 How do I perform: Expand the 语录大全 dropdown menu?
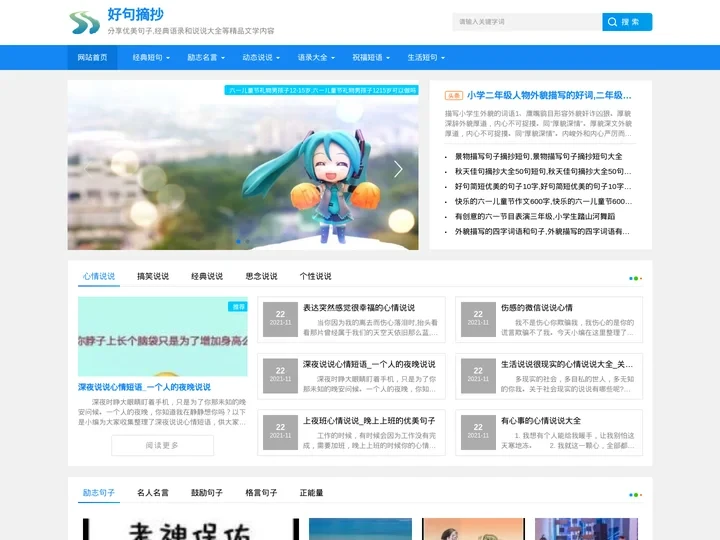pos(316,57)
